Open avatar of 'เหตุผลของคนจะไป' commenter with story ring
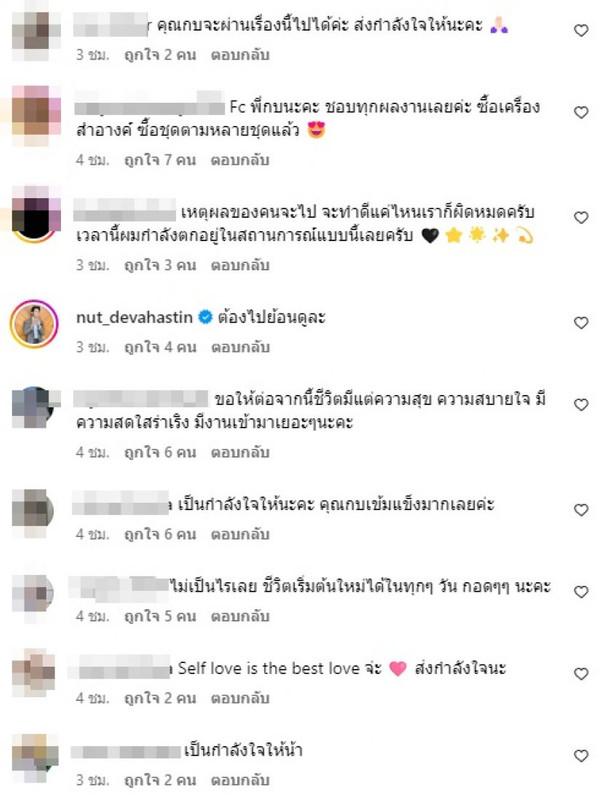Viewport: 597px width, 800px height. point(34,215)
